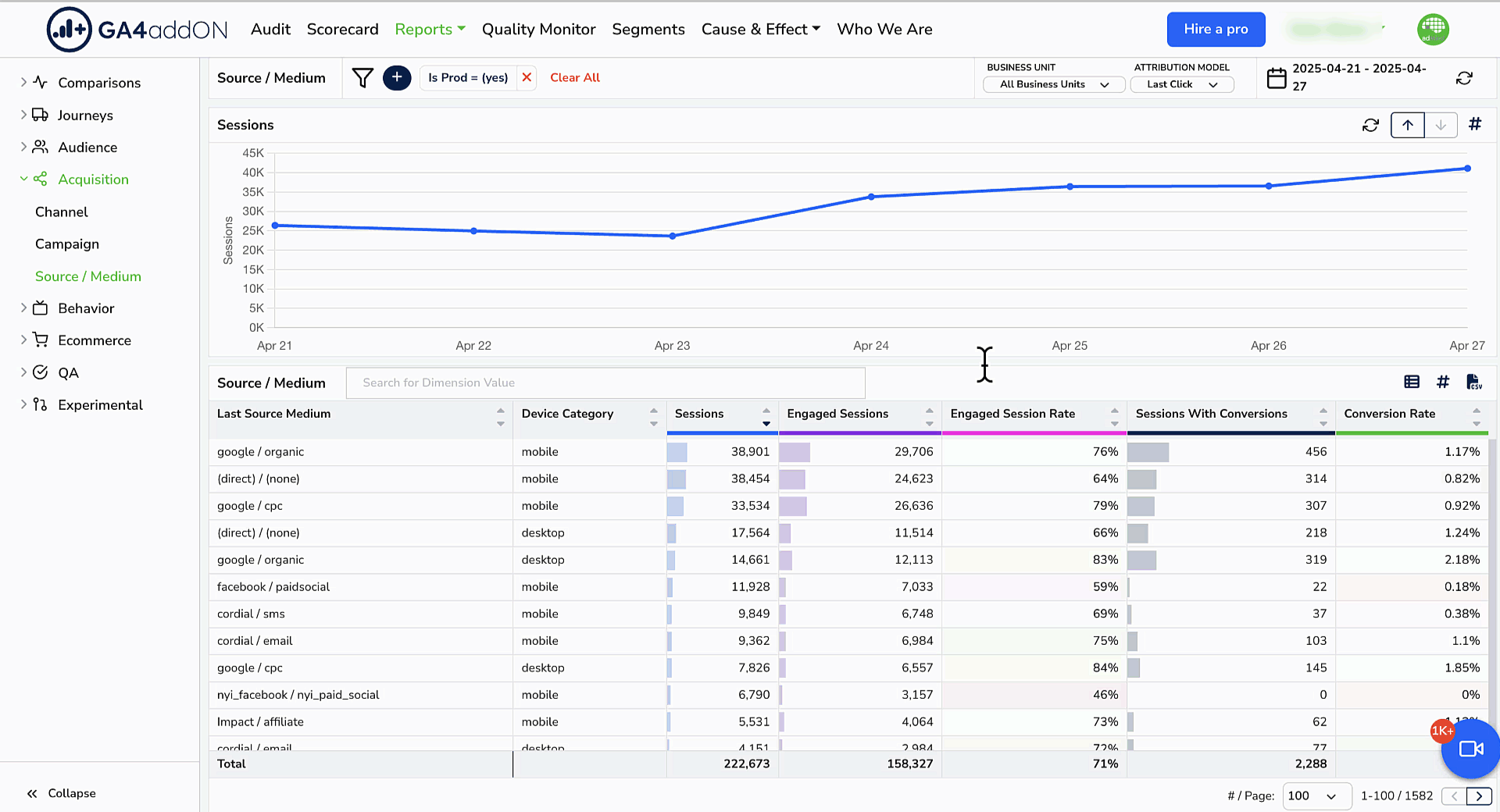Toggle Sessions column sort order
Image resolution: width=1500 pixels, height=812 pixels.
tap(766, 419)
